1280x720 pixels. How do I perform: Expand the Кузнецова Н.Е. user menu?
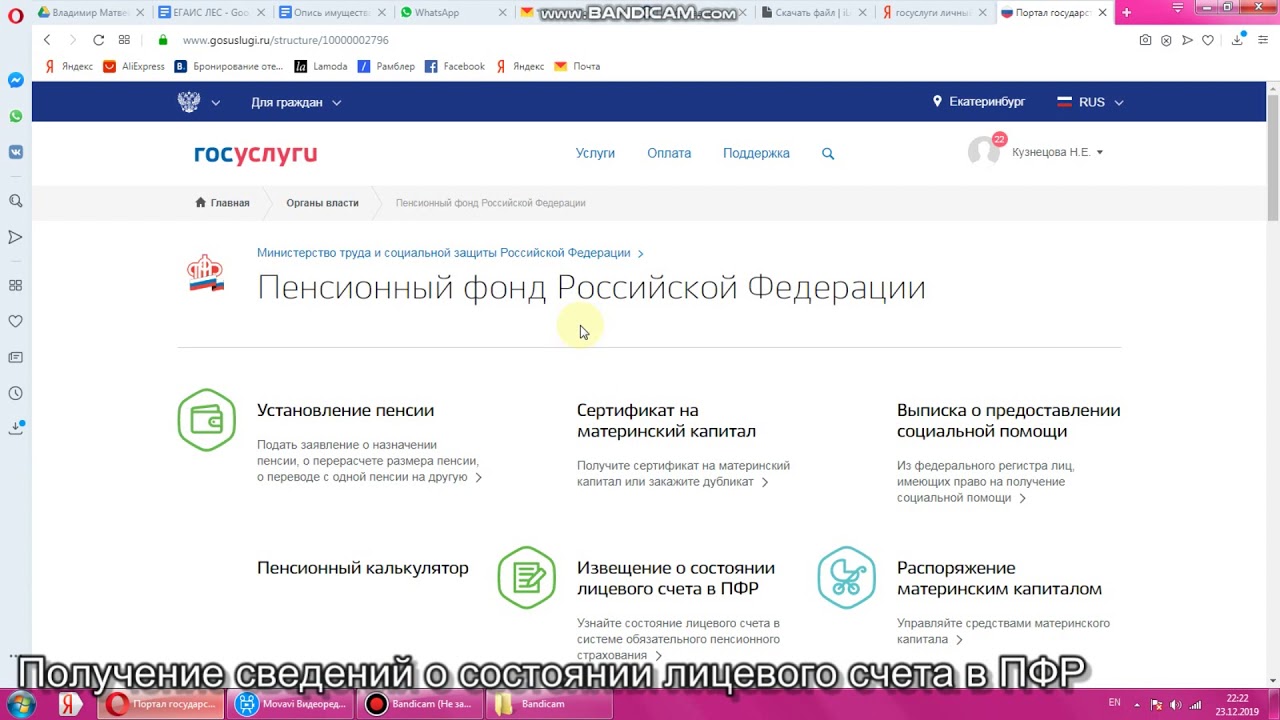pos(1057,152)
